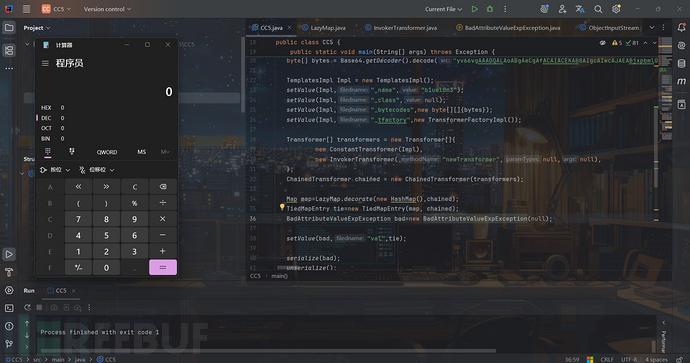Open notifications bell in right sidebar
The width and height of the screenshot is (690, 363).
681,27
